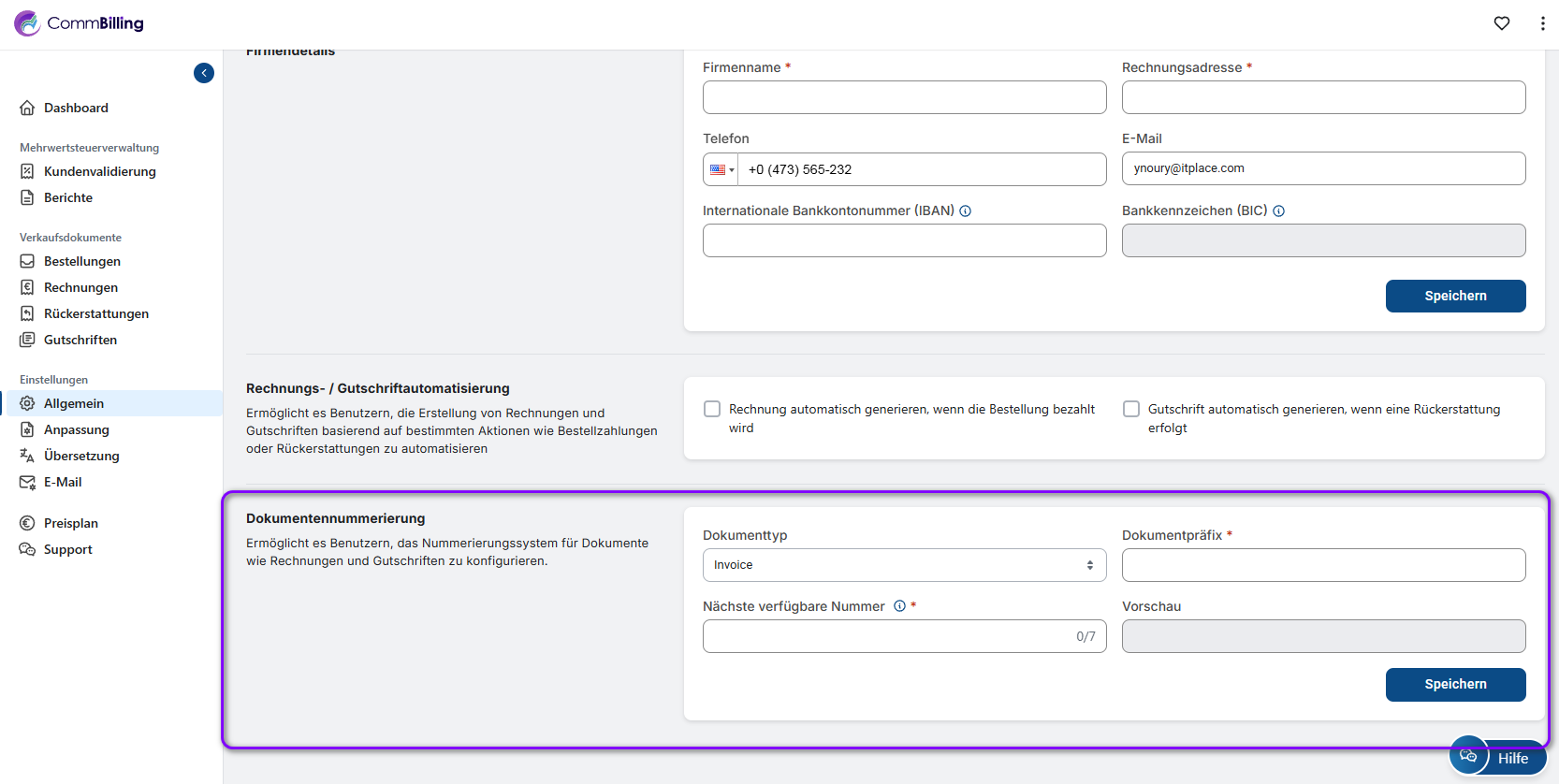Click the Allgemein gear icon
The height and width of the screenshot is (784, 1559).
[x=27, y=403]
